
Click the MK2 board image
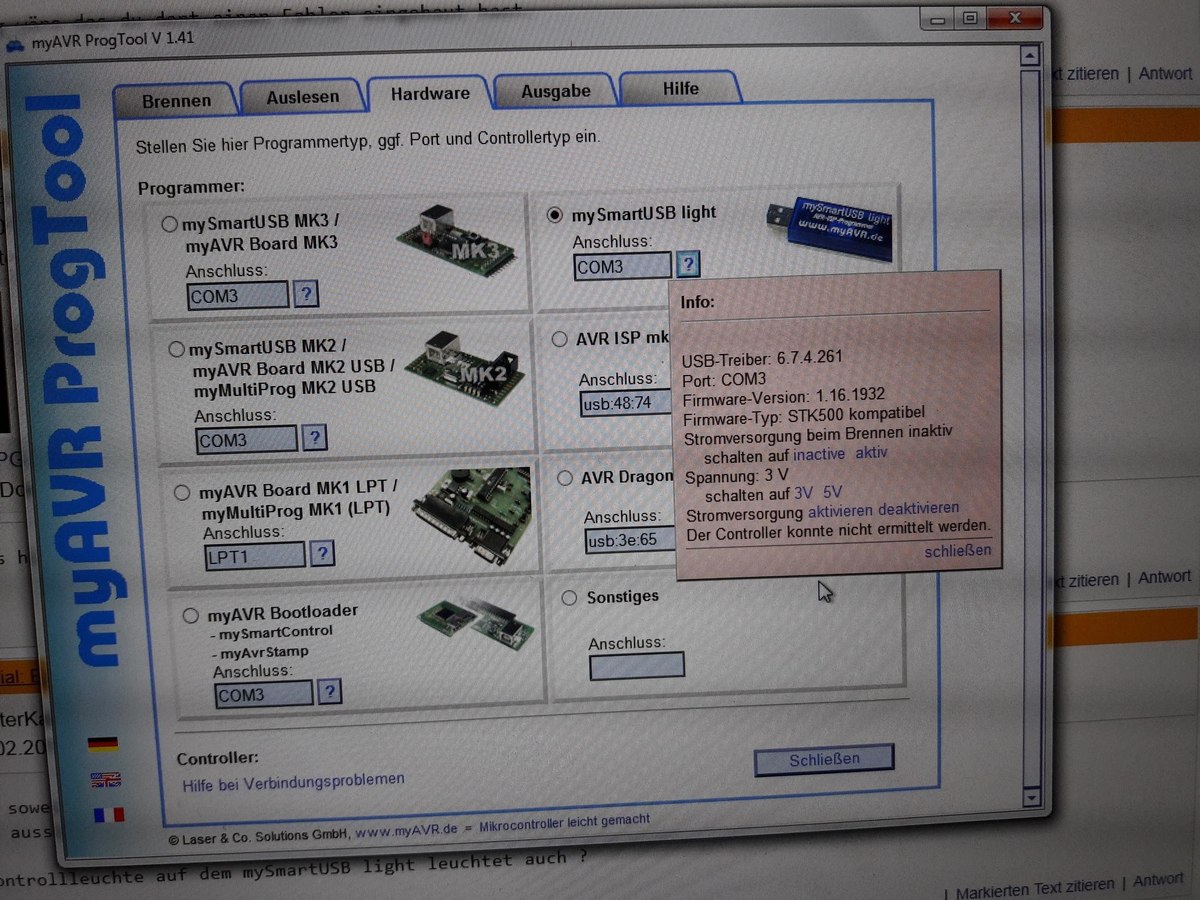463,367
